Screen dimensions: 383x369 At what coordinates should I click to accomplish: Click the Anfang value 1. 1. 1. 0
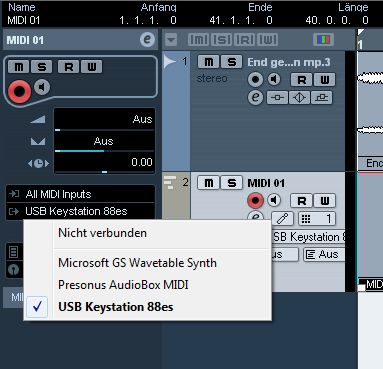click(148, 20)
